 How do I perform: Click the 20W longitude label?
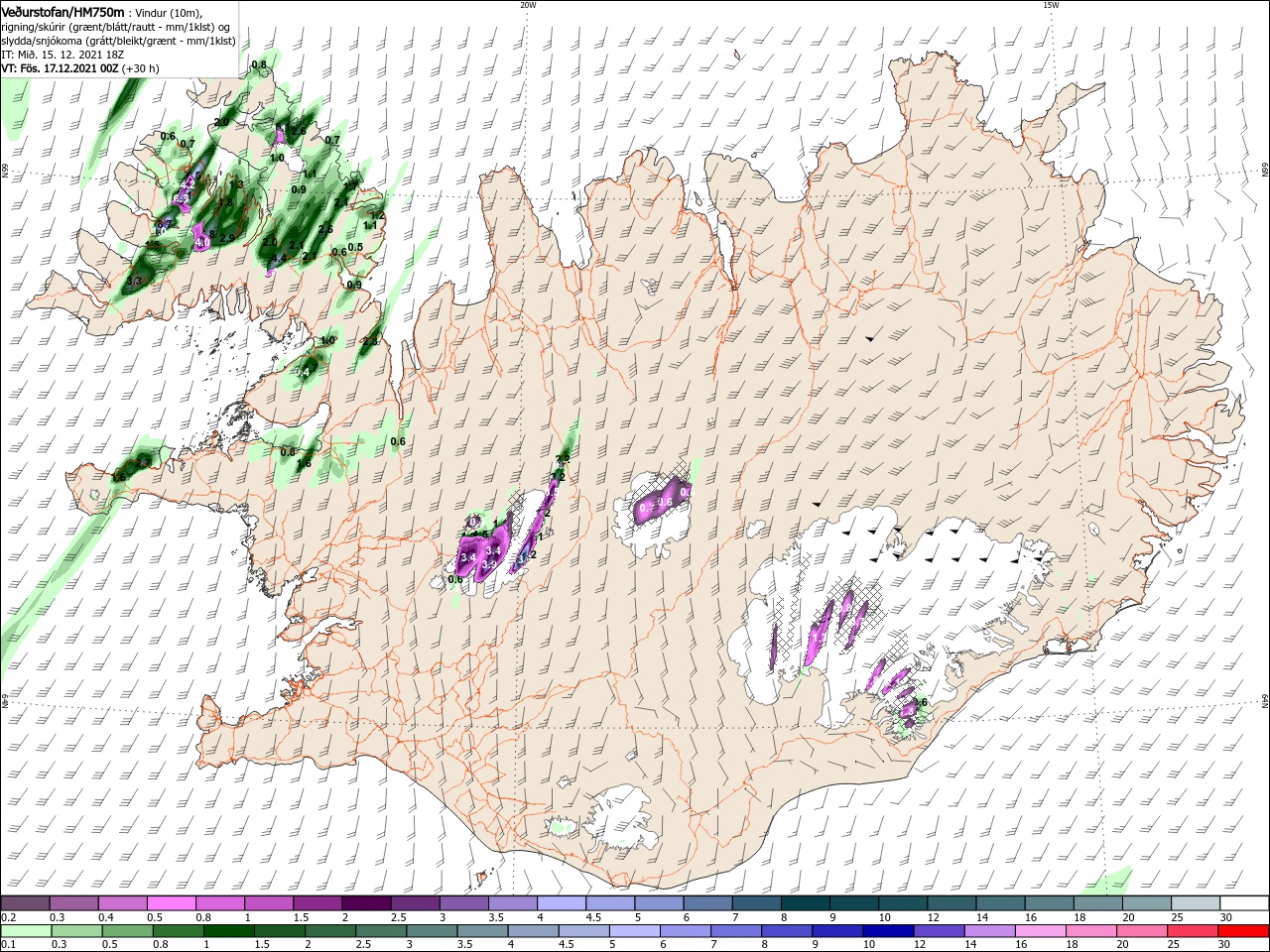tap(528, 5)
